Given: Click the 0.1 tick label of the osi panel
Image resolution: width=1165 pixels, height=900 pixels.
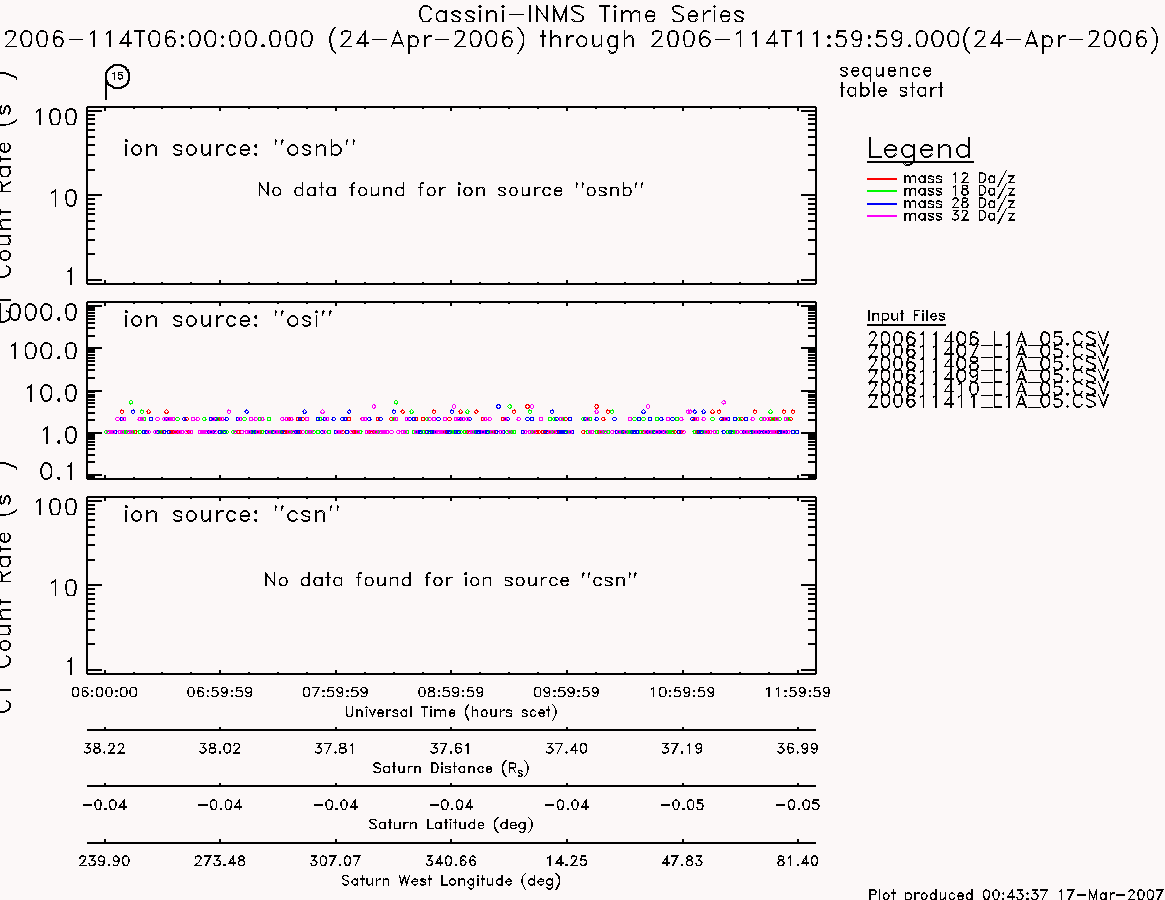Looking at the screenshot, I should point(59,471).
